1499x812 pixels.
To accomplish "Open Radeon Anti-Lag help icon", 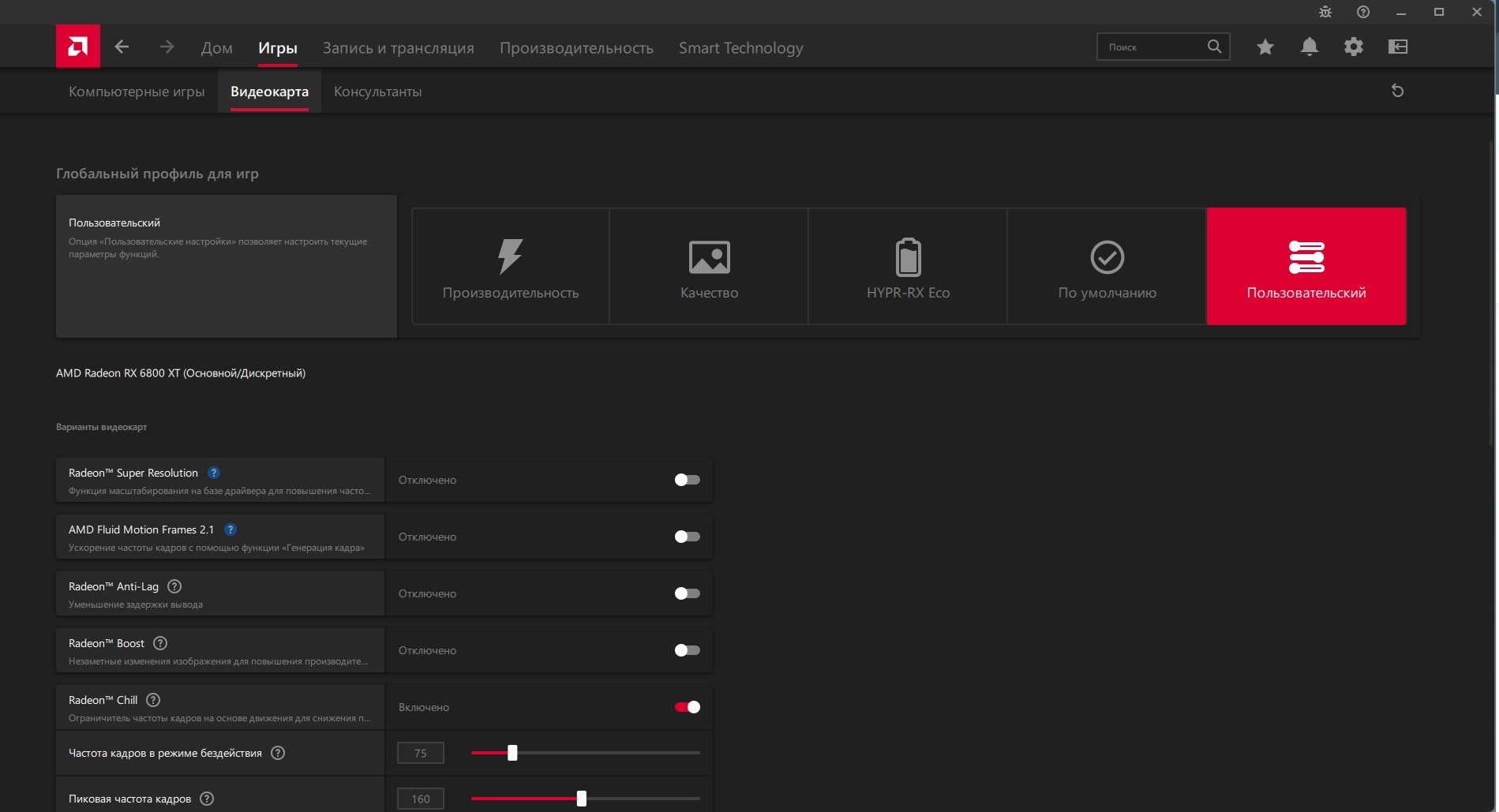I will pyautogui.click(x=175, y=586).
